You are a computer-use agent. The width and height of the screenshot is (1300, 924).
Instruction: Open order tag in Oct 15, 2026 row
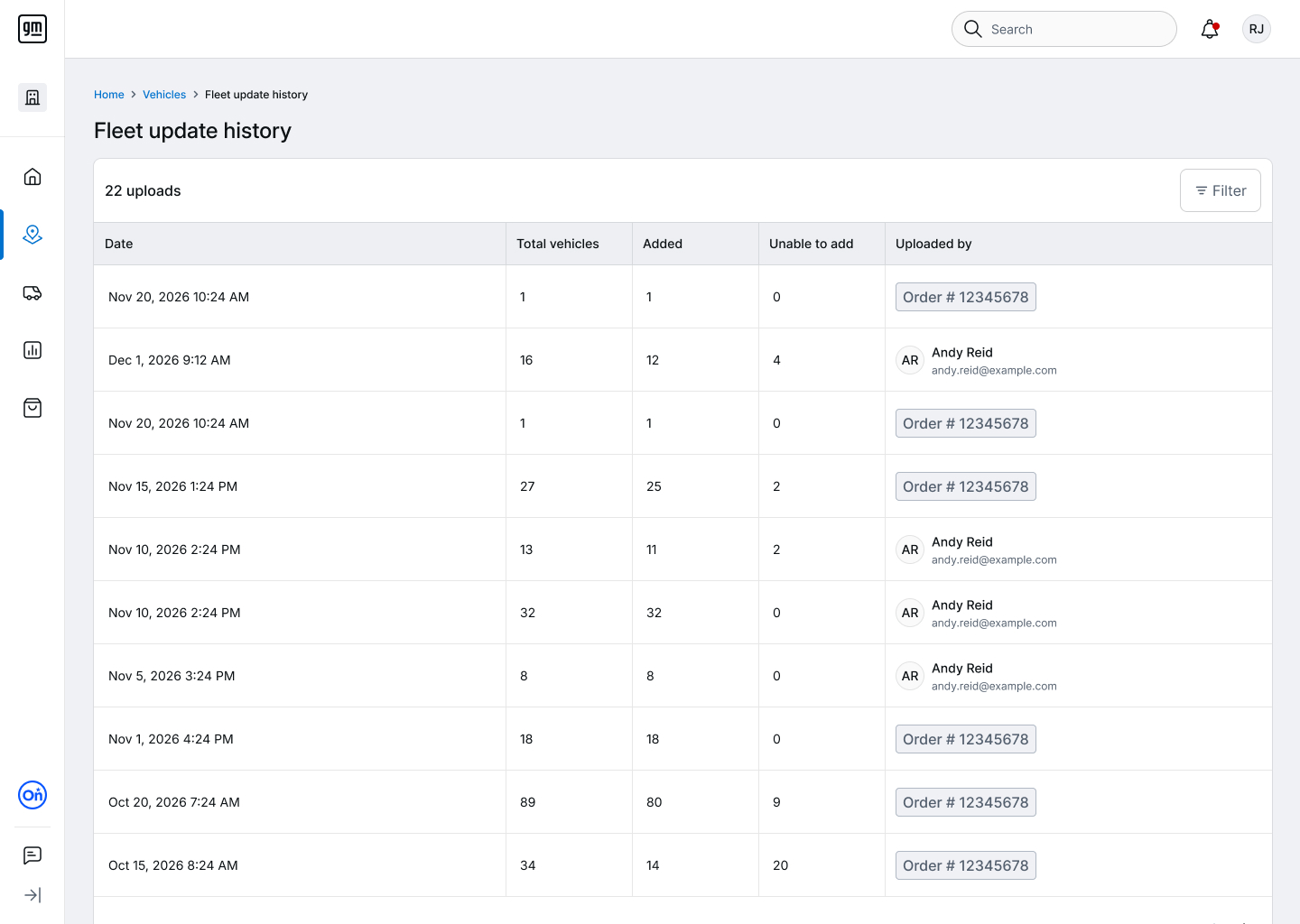[966, 865]
